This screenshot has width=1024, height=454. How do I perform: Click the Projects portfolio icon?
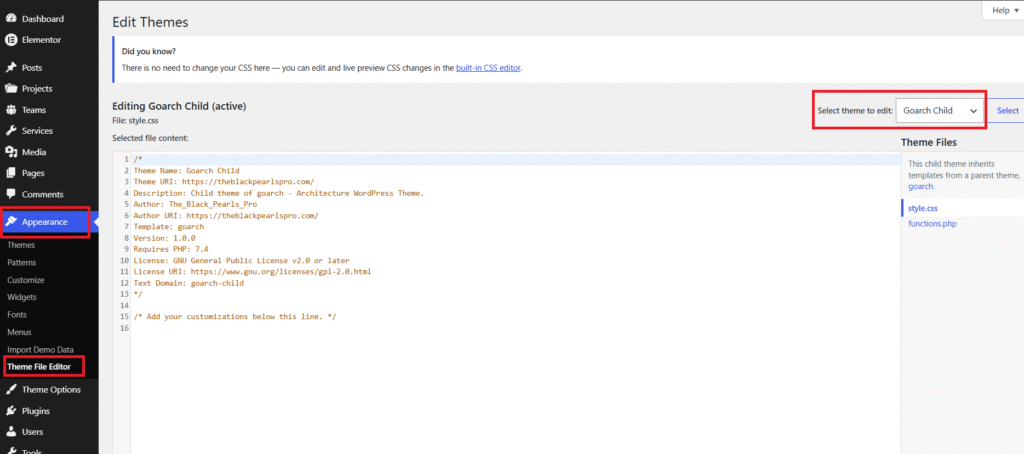pyautogui.click(x=10, y=89)
